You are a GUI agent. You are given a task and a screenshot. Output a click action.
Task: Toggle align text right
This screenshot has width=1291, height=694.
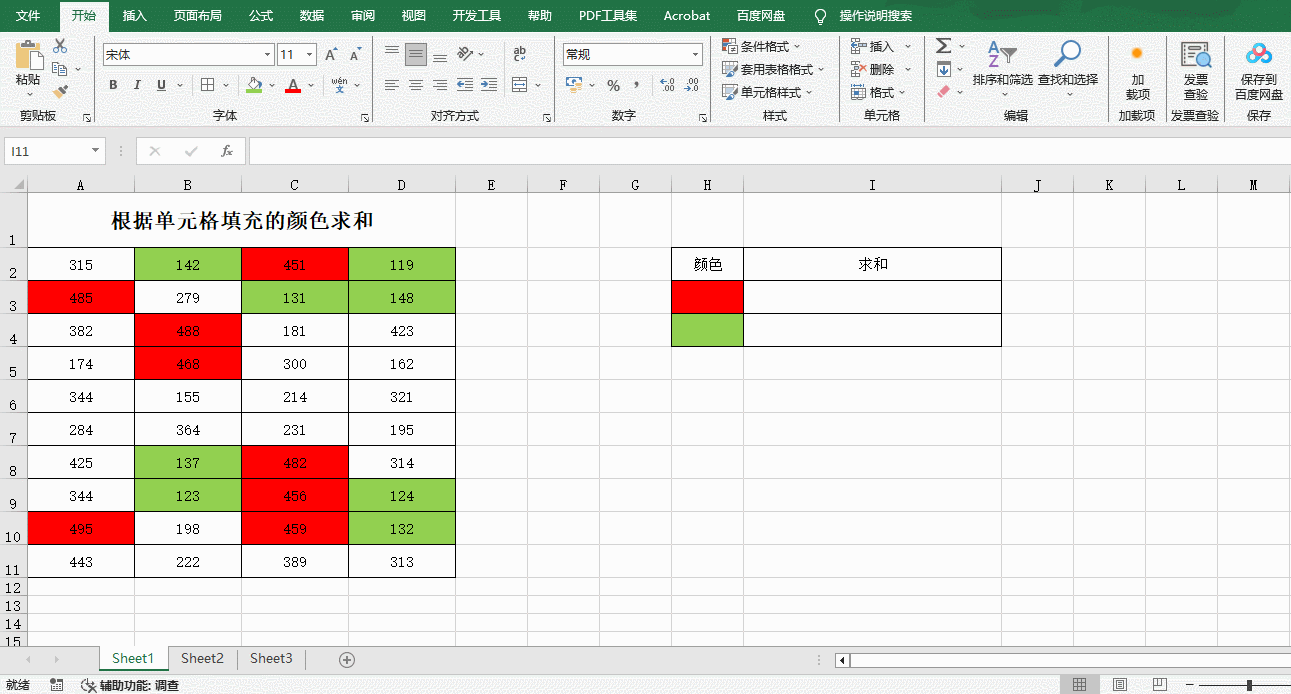440,85
